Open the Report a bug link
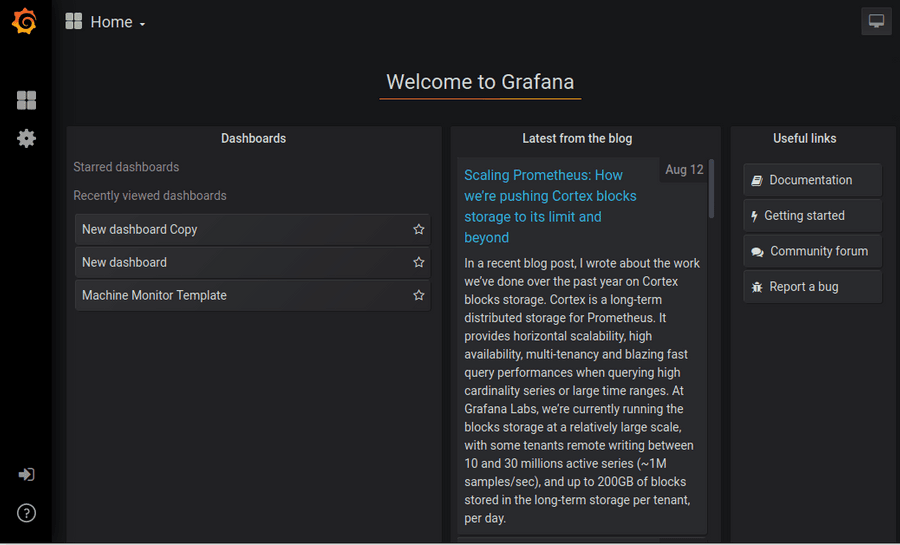Viewport: 900px width, 545px height. tap(812, 287)
